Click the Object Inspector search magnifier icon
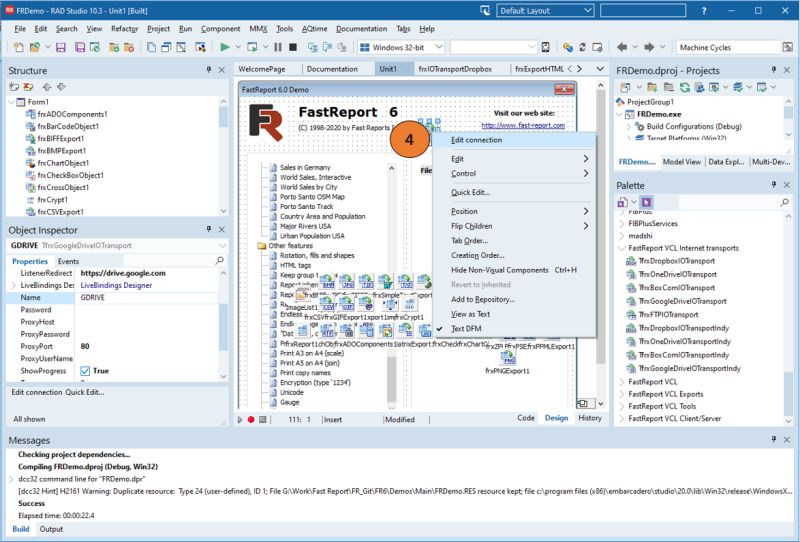This screenshot has height=542, width=800. (x=219, y=261)
